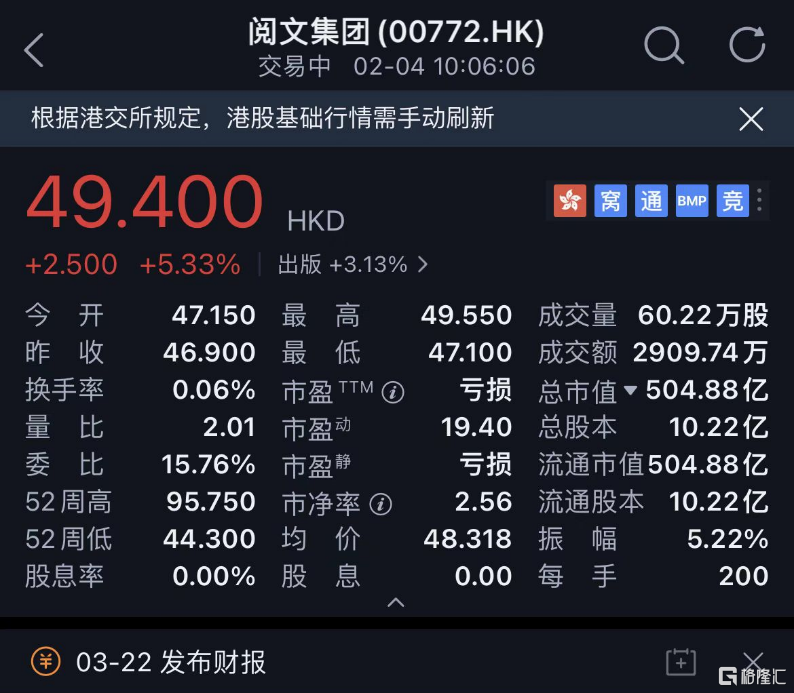Tap the 阅文集团 (00772.HK) title

pyautogui.click(x=396, y=33)
